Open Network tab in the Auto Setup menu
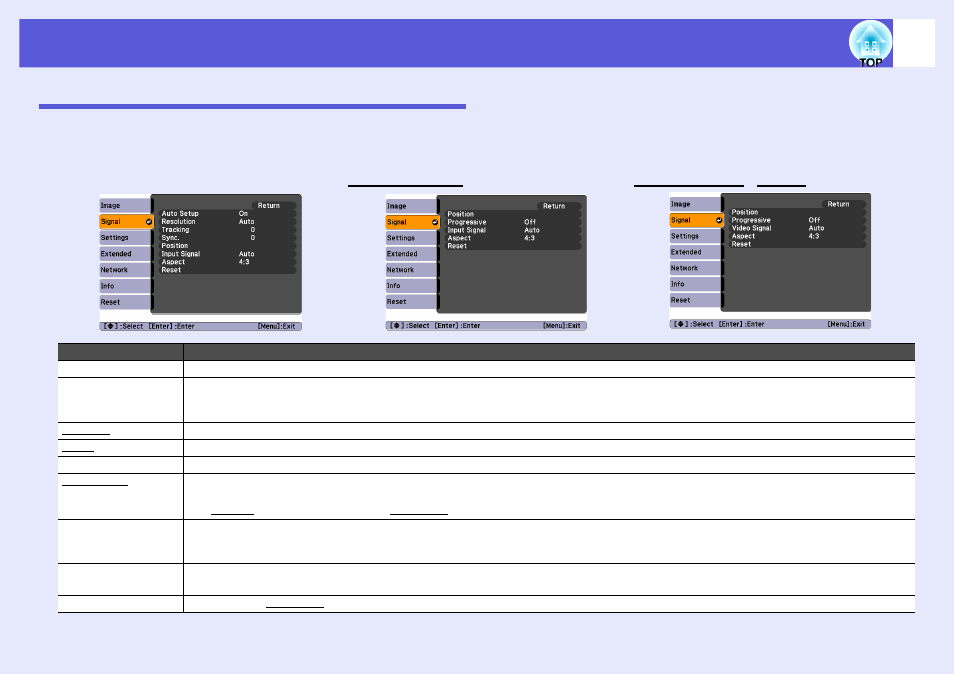The height and width of the screenshot is (674, 954). point(125,270)
